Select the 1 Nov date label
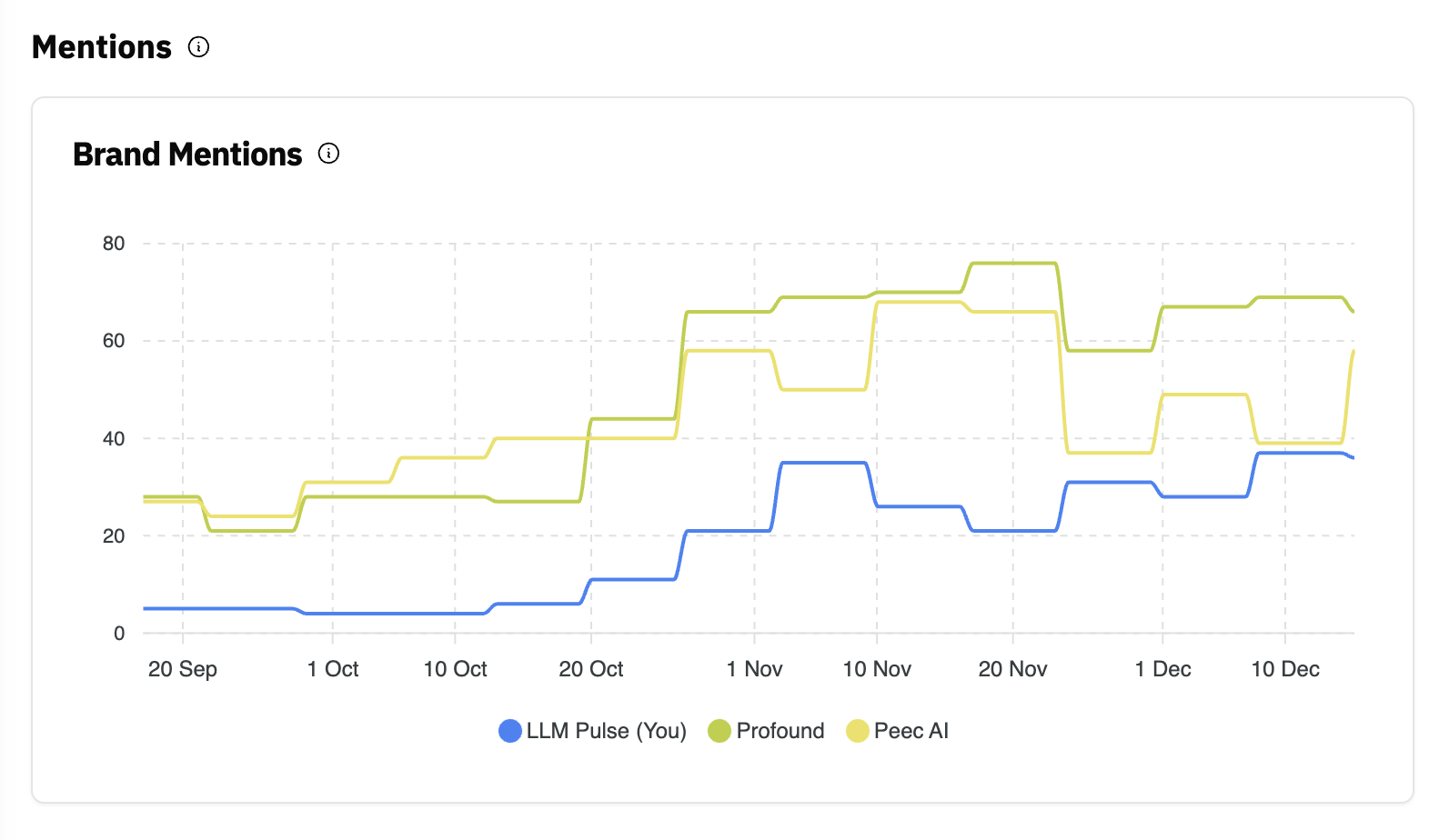Screen dimensions: 1439x840 click(x=754, y=669)
